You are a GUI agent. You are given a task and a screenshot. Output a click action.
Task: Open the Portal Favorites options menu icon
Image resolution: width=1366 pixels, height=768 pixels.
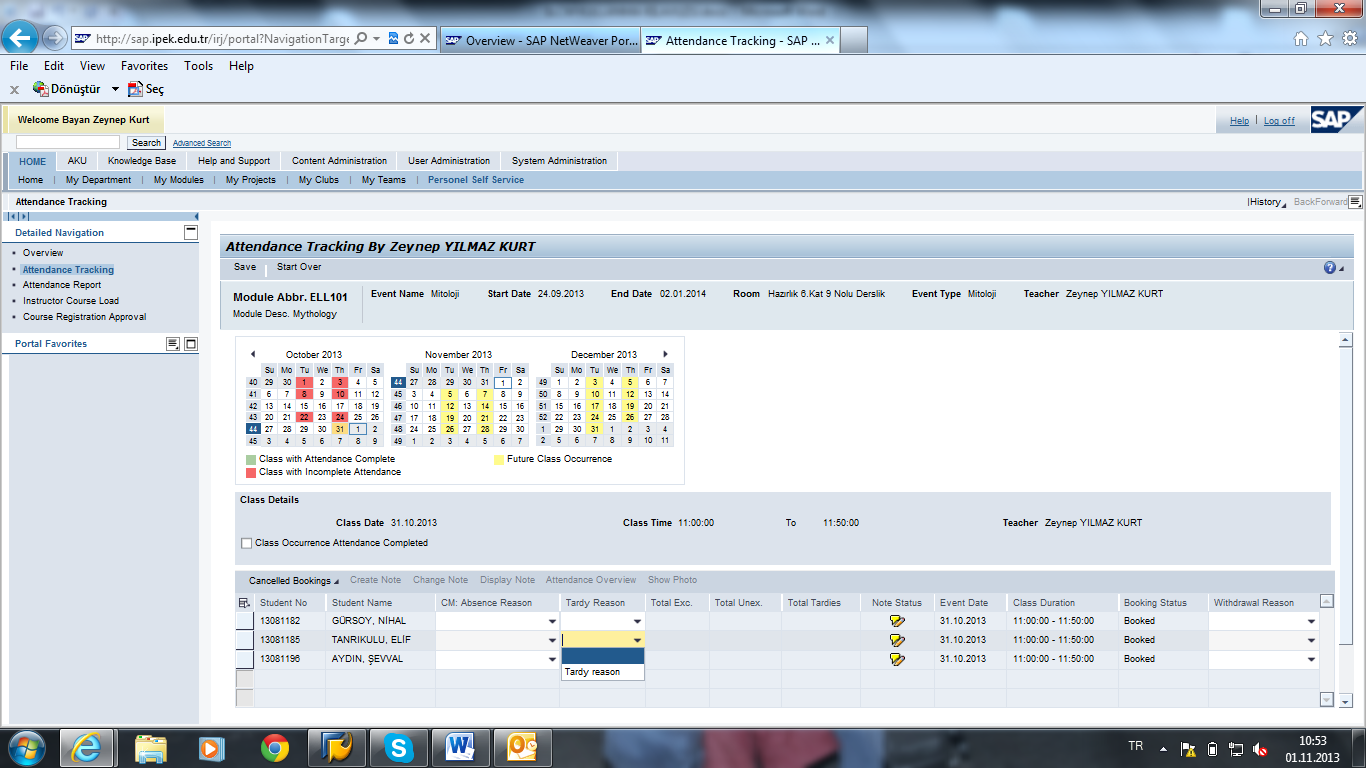coord(173,344)
